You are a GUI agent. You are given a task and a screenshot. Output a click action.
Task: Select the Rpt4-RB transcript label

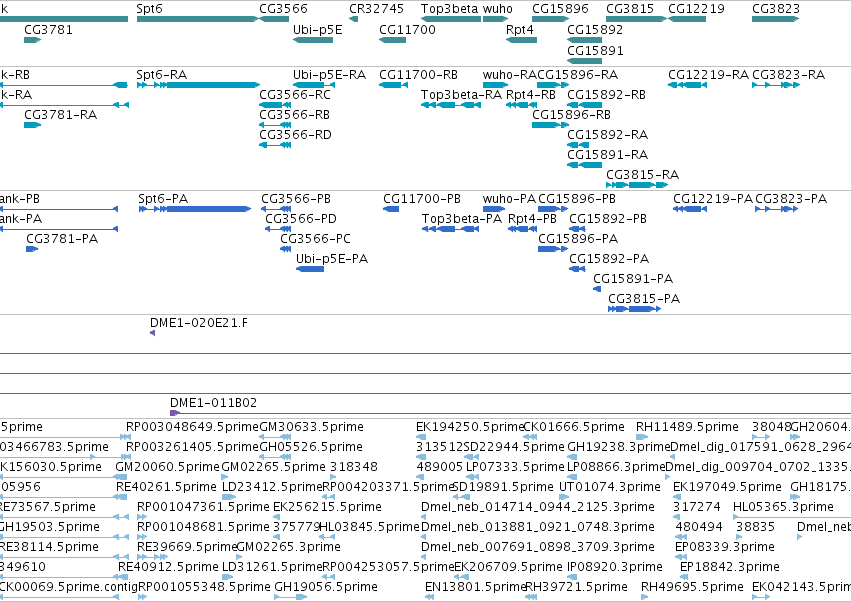(531, 94)
